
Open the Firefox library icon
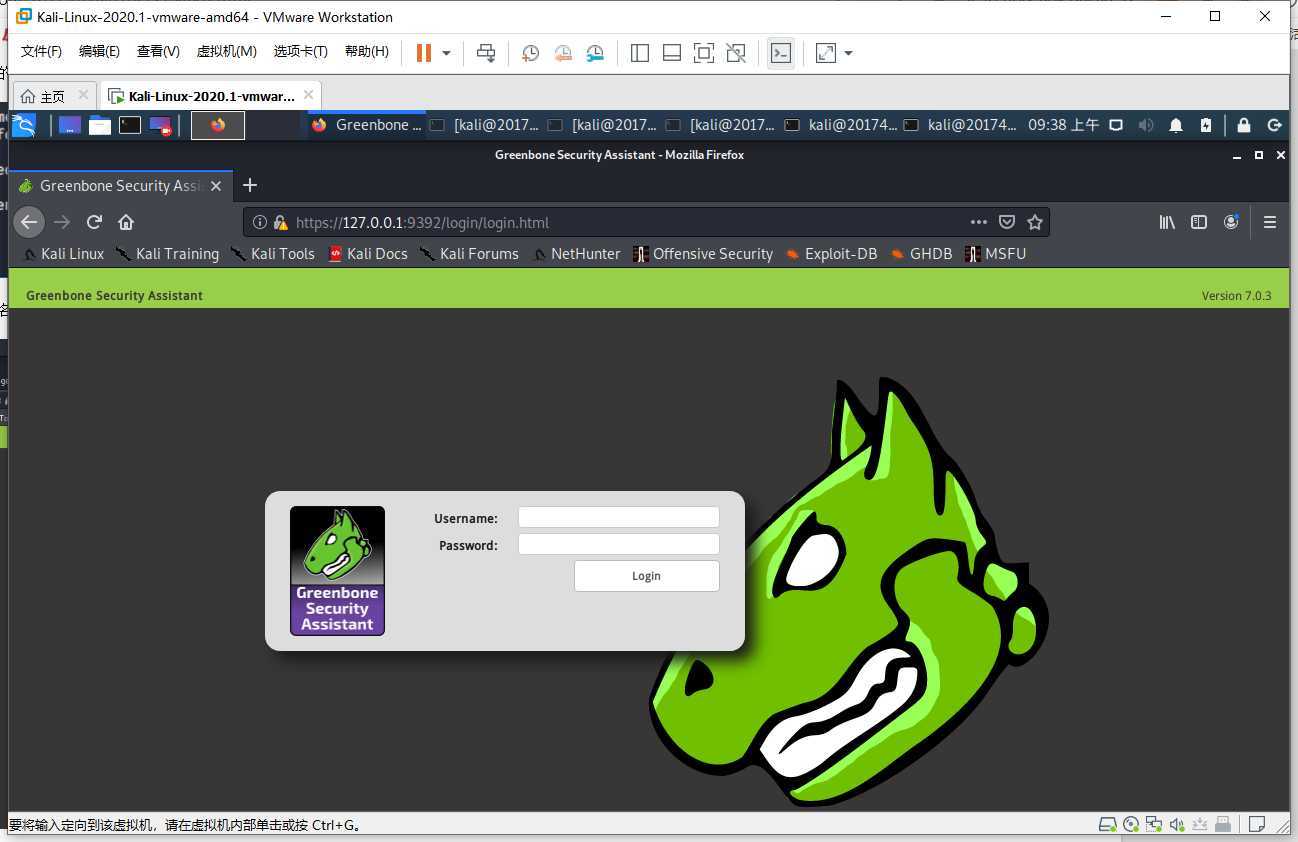pos(1167,222)
